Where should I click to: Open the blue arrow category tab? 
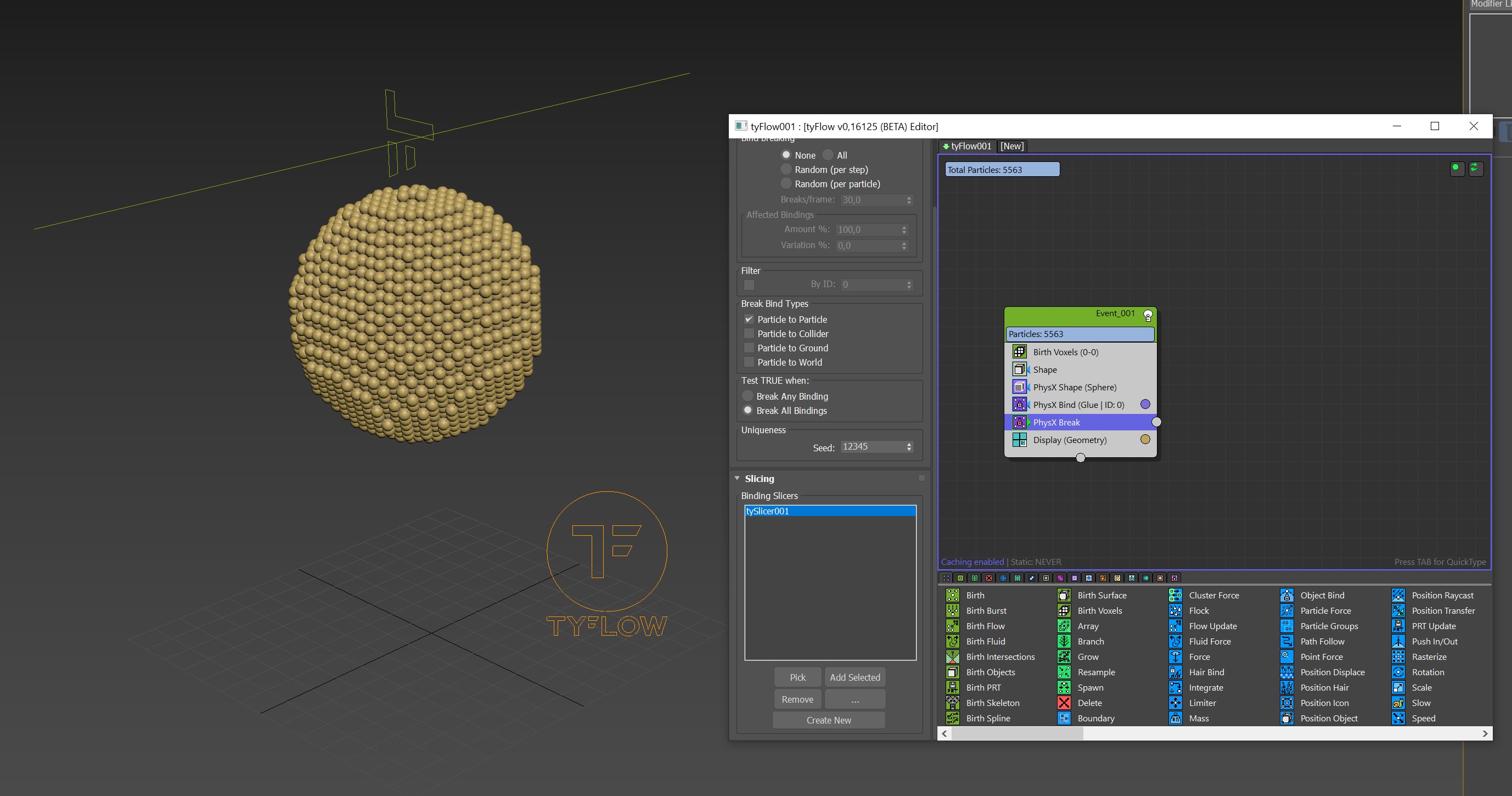coord(1146,578)
